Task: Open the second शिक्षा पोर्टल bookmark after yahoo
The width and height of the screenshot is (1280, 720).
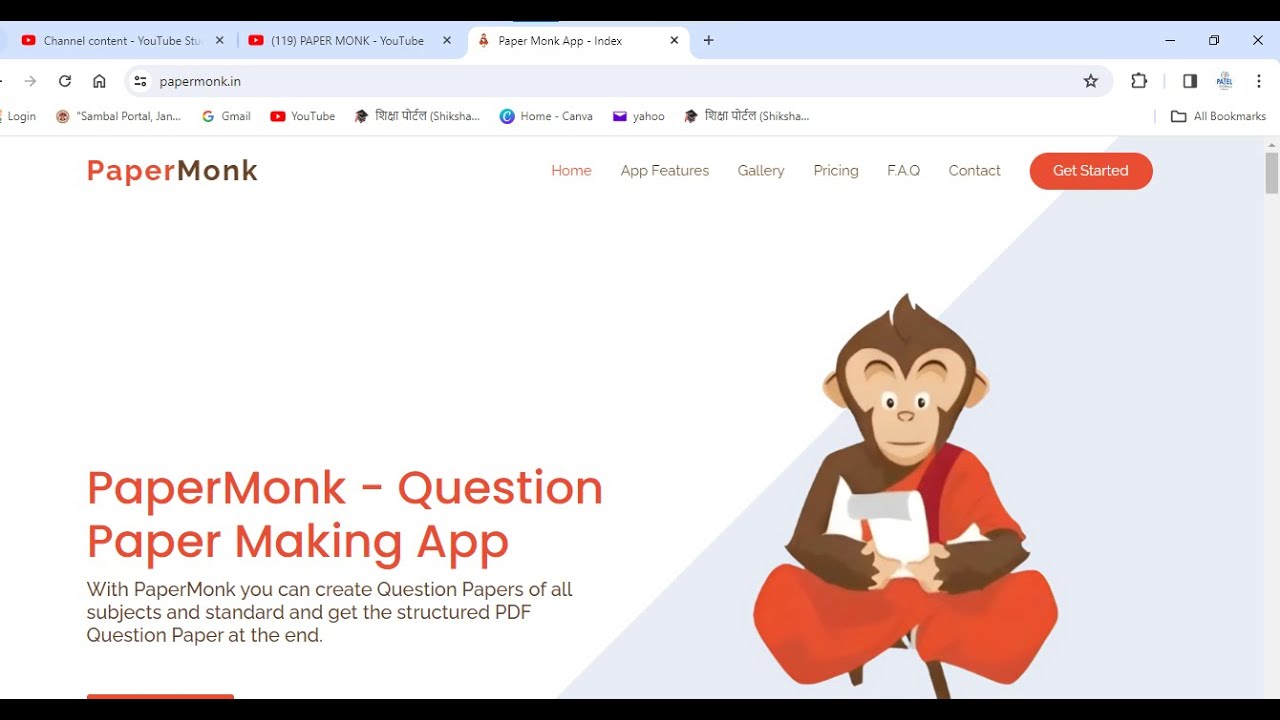Action: (746, 116)
